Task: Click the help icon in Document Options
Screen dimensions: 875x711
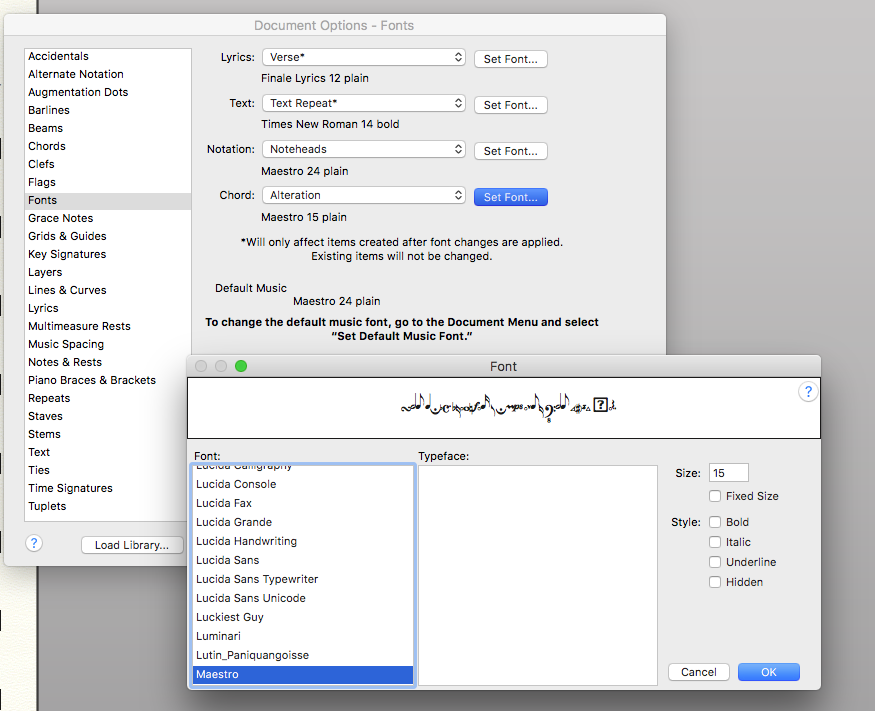Action: click(34, 543)
